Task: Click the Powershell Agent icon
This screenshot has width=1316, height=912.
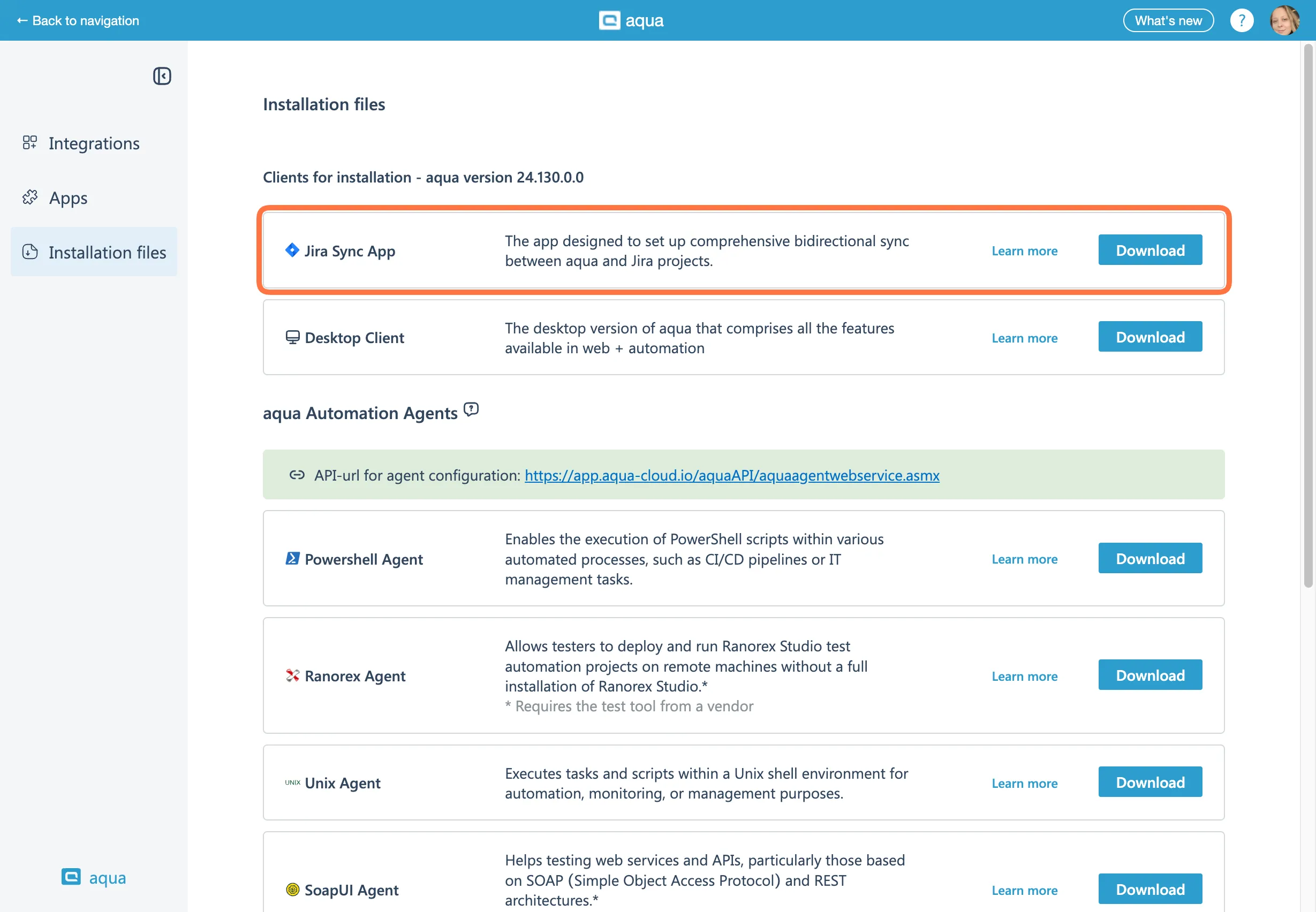Action: coord(292,558)
